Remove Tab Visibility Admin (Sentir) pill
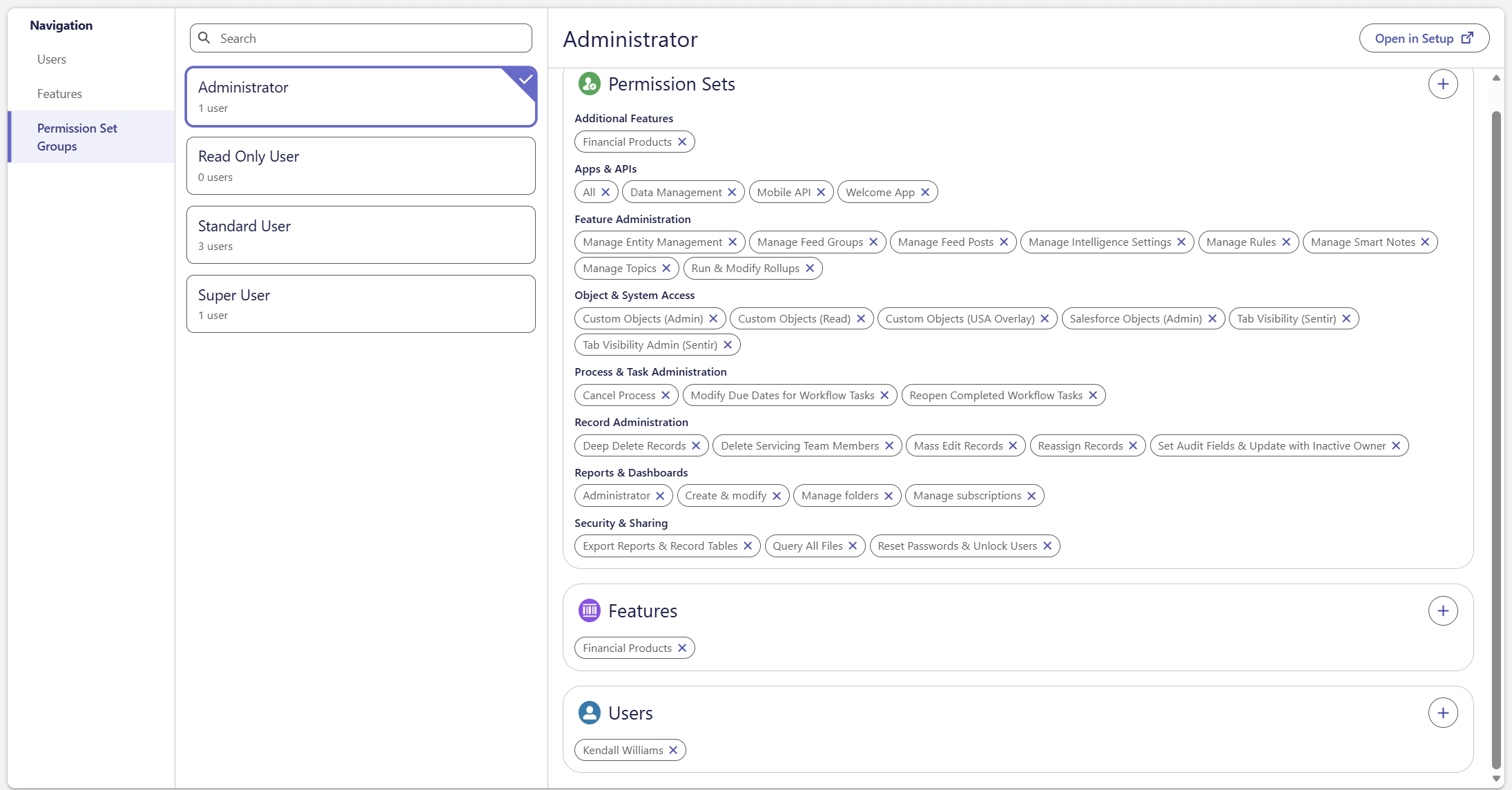Viewport: 1512px width, 790px height. (728, 345)
